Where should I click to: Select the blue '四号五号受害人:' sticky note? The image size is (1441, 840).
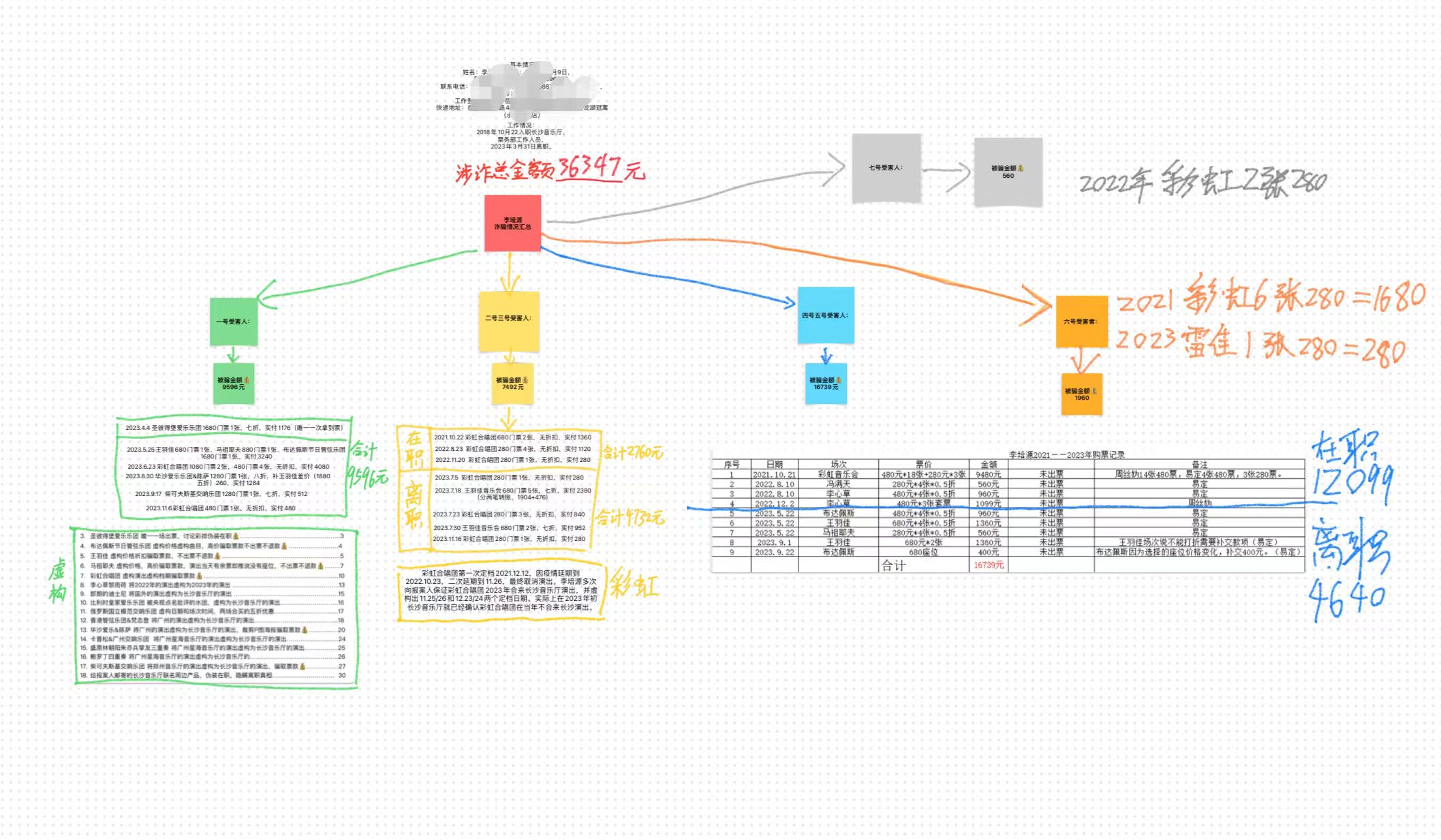[x=825, y=315]
